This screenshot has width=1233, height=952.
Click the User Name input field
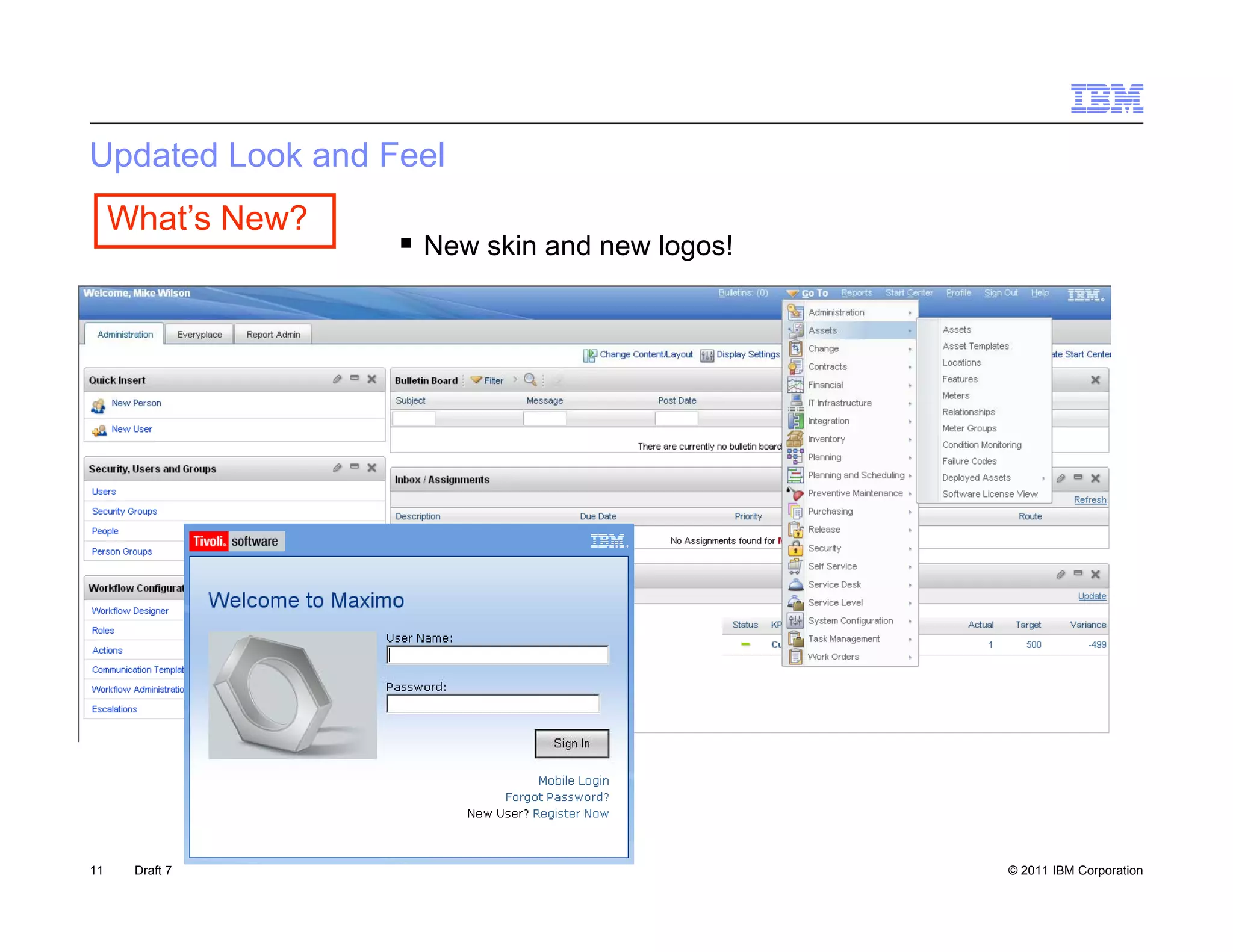point(497,655)
